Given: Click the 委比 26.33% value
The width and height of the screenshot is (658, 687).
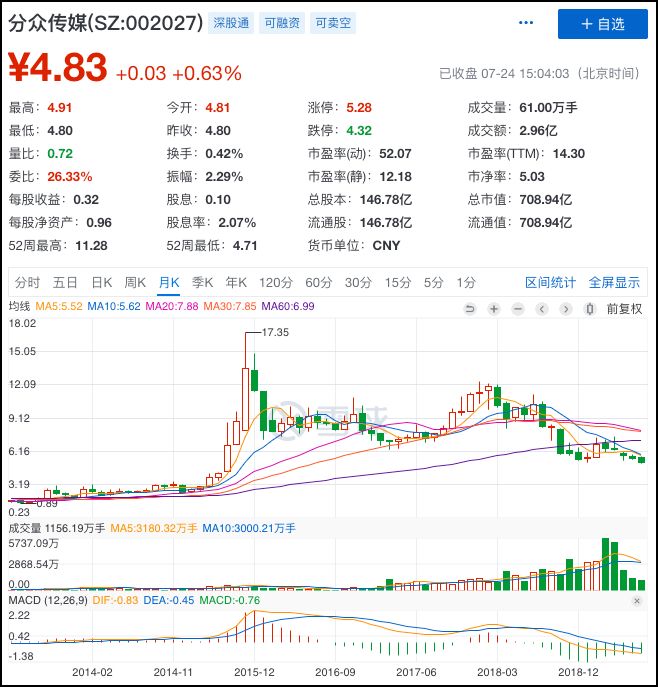Looking at the screenshot, I should click(x=70, y=177).
